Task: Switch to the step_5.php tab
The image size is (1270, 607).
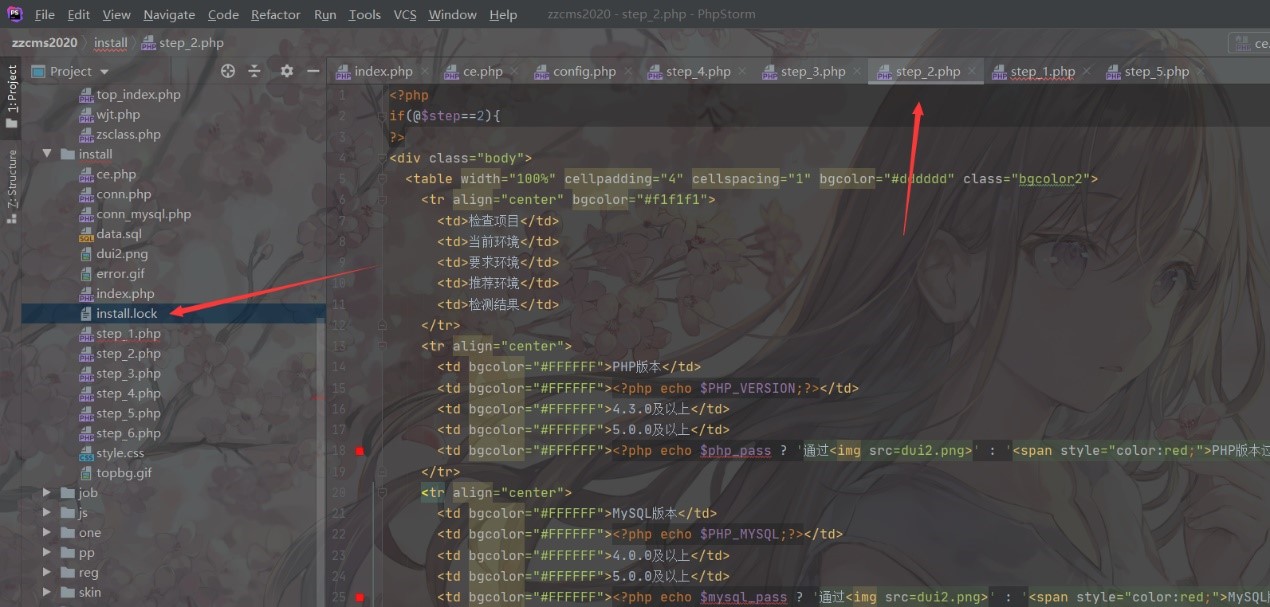Action: (x=1157, y=72)
